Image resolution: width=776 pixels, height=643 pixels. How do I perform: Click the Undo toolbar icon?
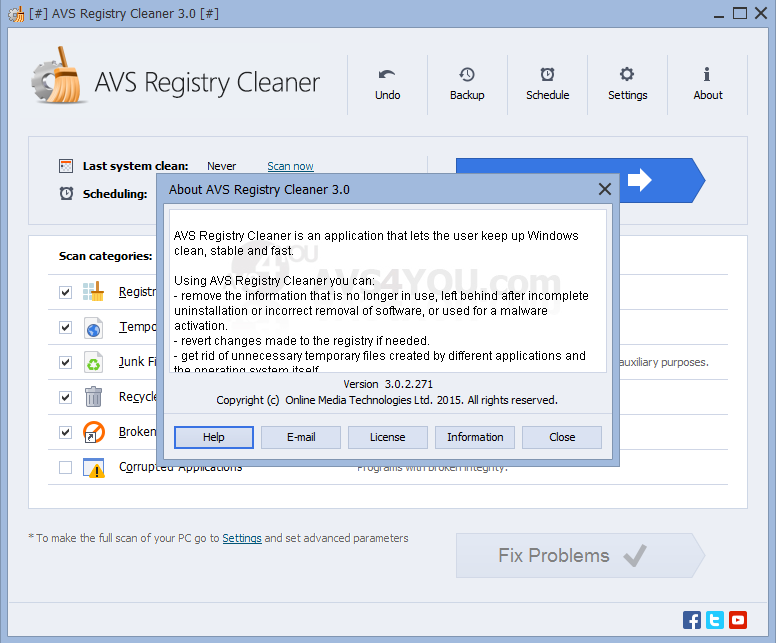click(387, 85)
